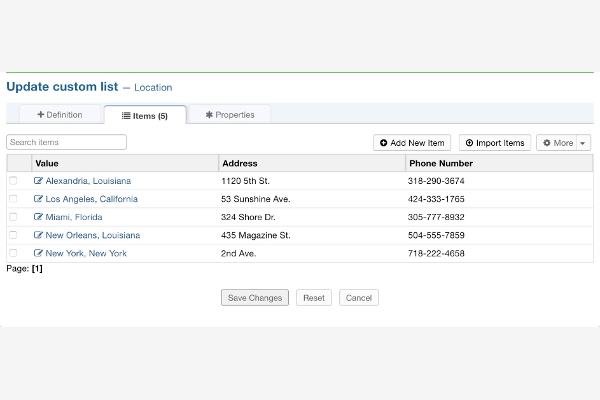Click the edit icon beside Miami, Florida
The image size is (600, 400).
(x=39, y=217)
